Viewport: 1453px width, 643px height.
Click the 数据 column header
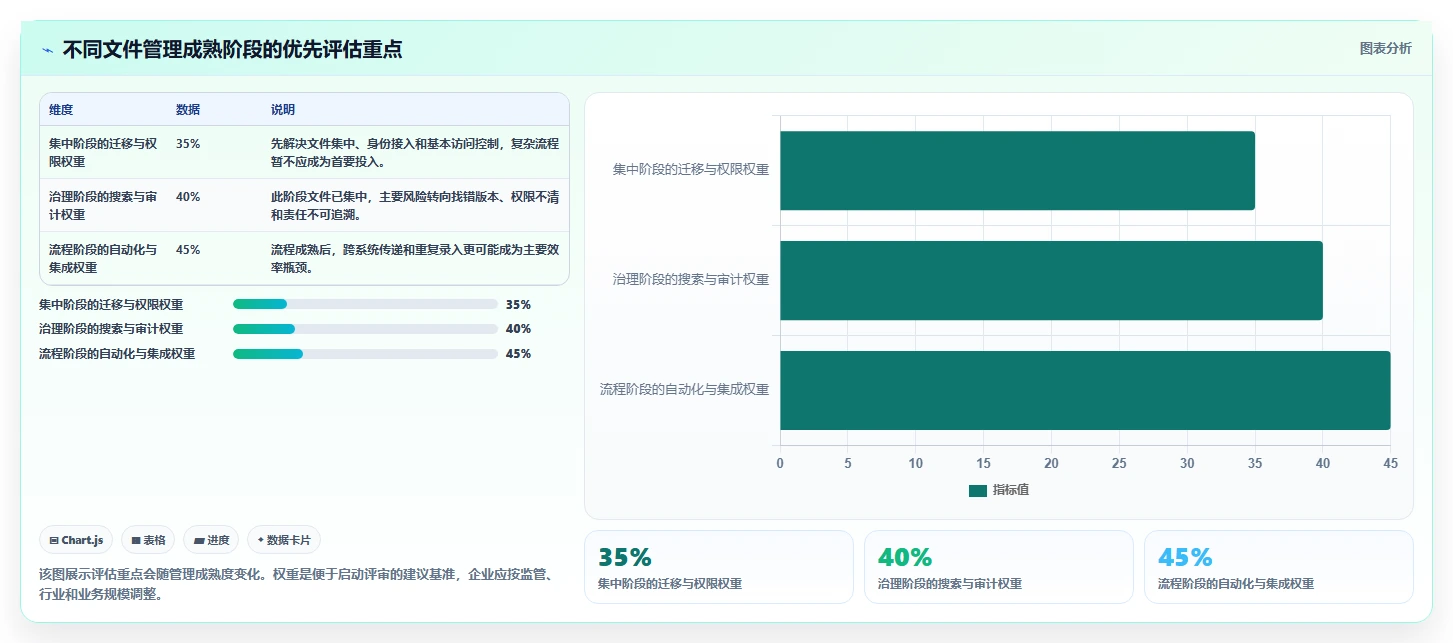click(x=188, y=110)
